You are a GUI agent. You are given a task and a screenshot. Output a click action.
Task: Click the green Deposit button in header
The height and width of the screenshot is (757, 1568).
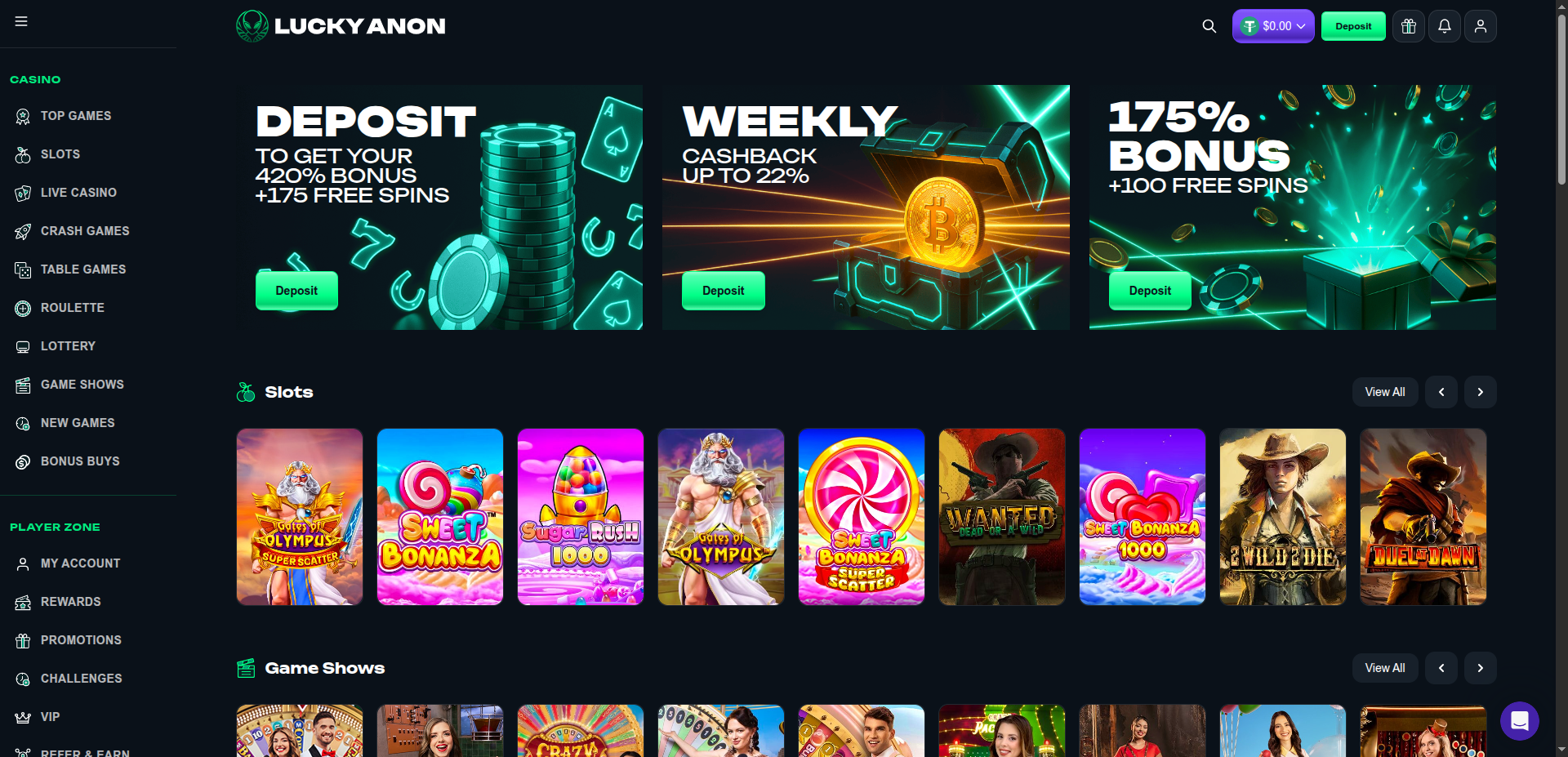tap(1353, 26)
